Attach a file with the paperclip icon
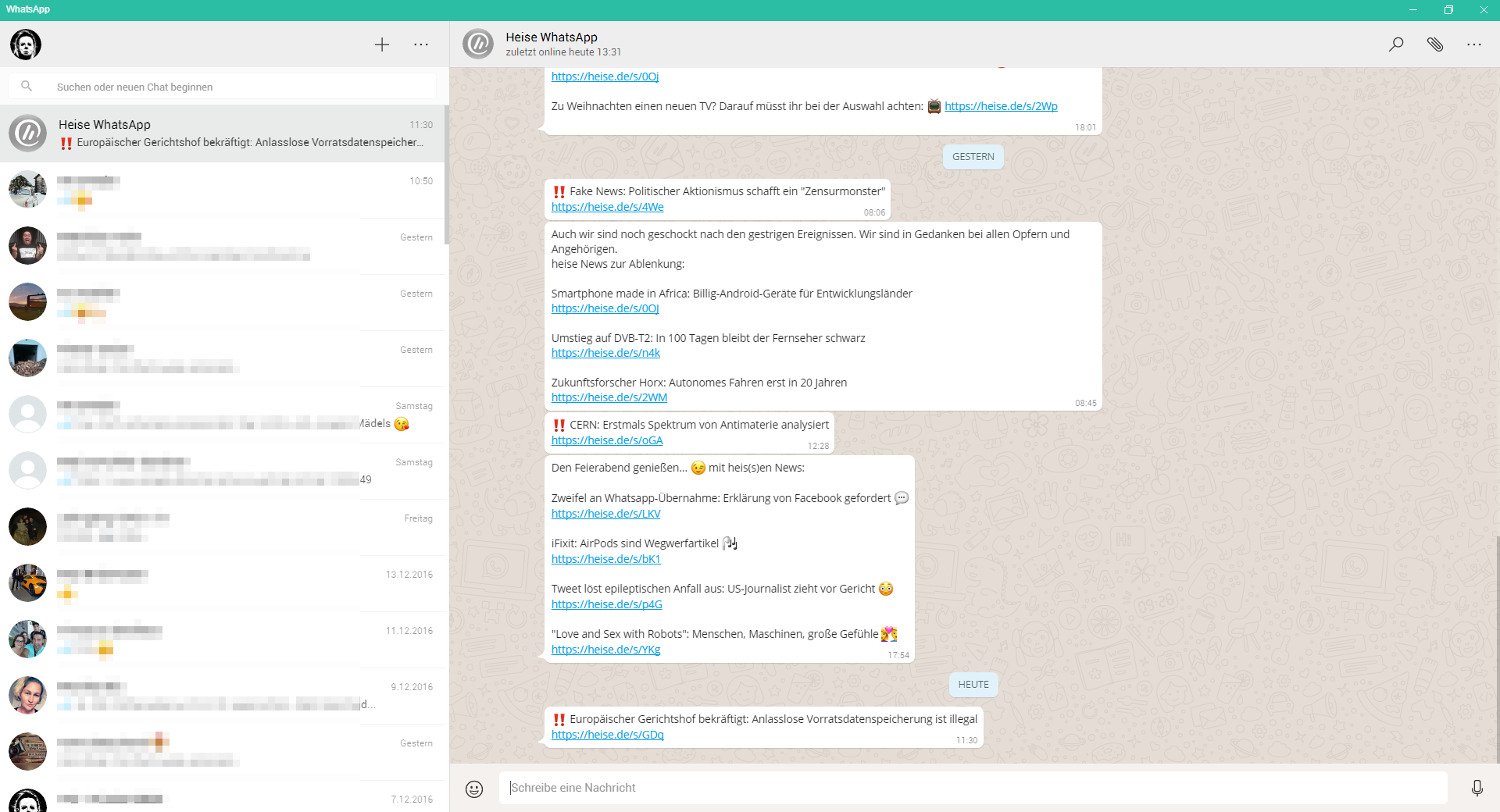Viewport: 1500px width, 812px height. tap(1434, 45)
